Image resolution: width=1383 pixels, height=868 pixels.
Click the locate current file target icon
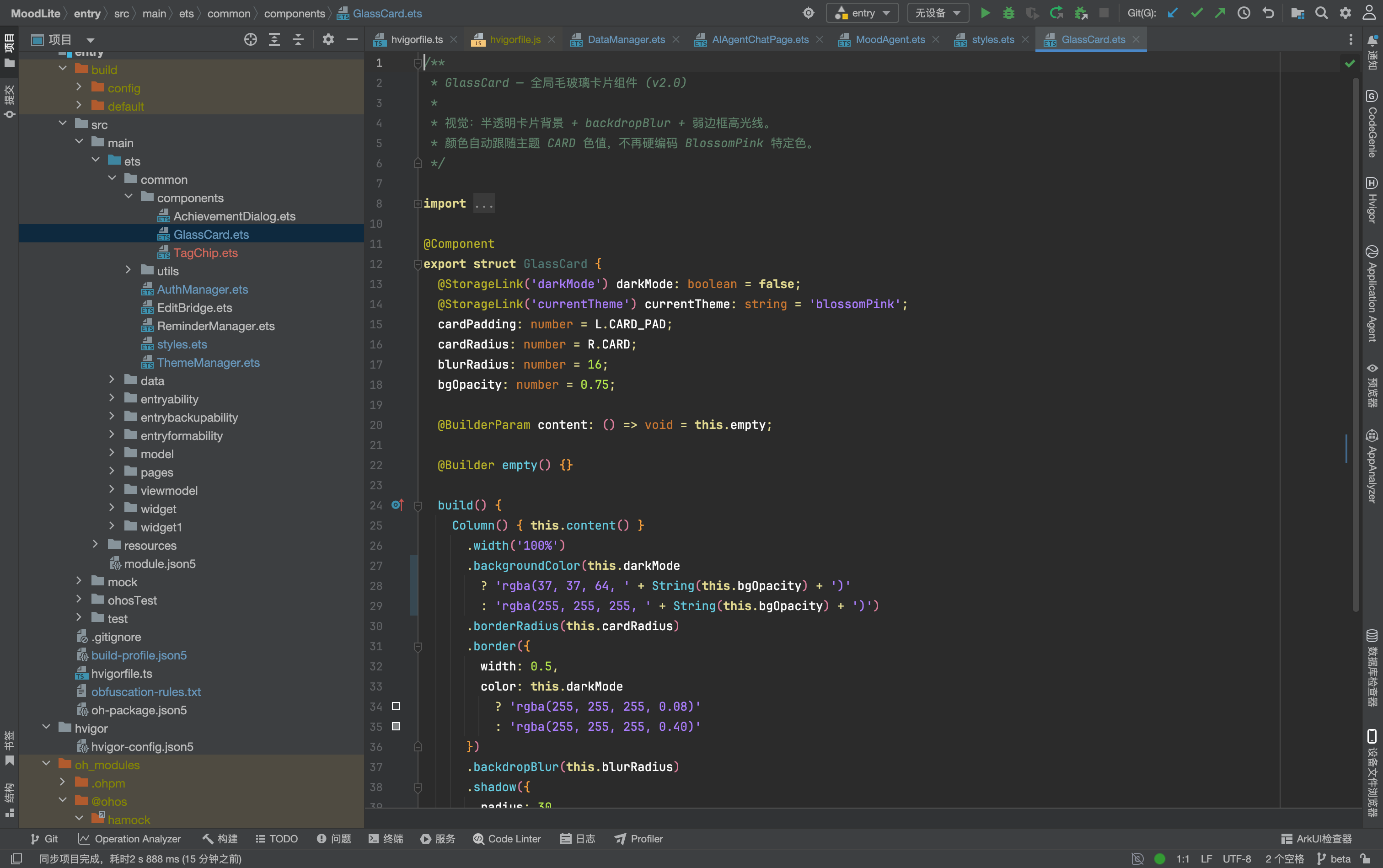[x=250, y=40]
